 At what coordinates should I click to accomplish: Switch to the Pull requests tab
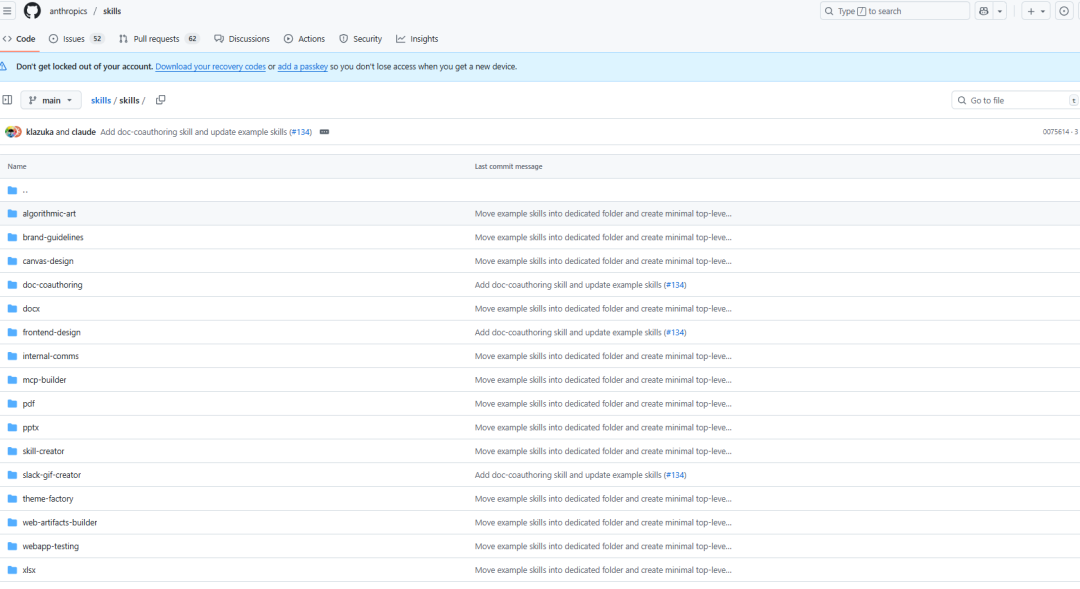click(x=158, y=39)
